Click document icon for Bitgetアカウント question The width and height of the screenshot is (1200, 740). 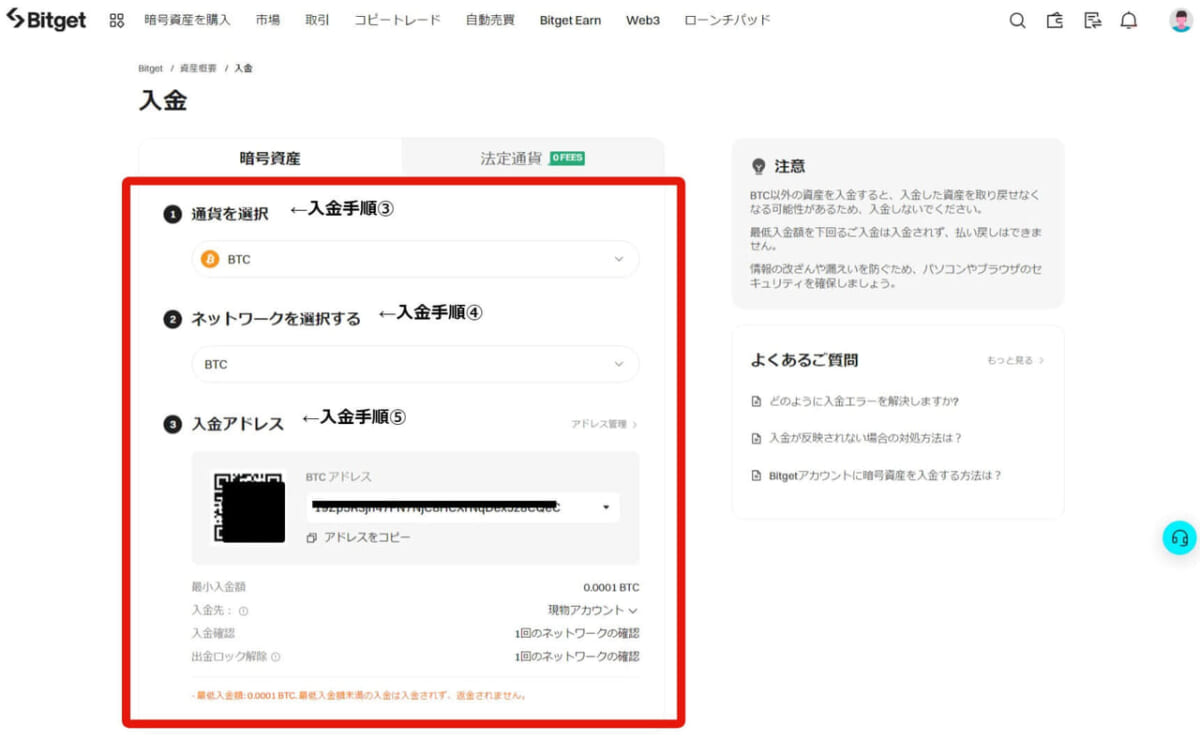(756, 476)
